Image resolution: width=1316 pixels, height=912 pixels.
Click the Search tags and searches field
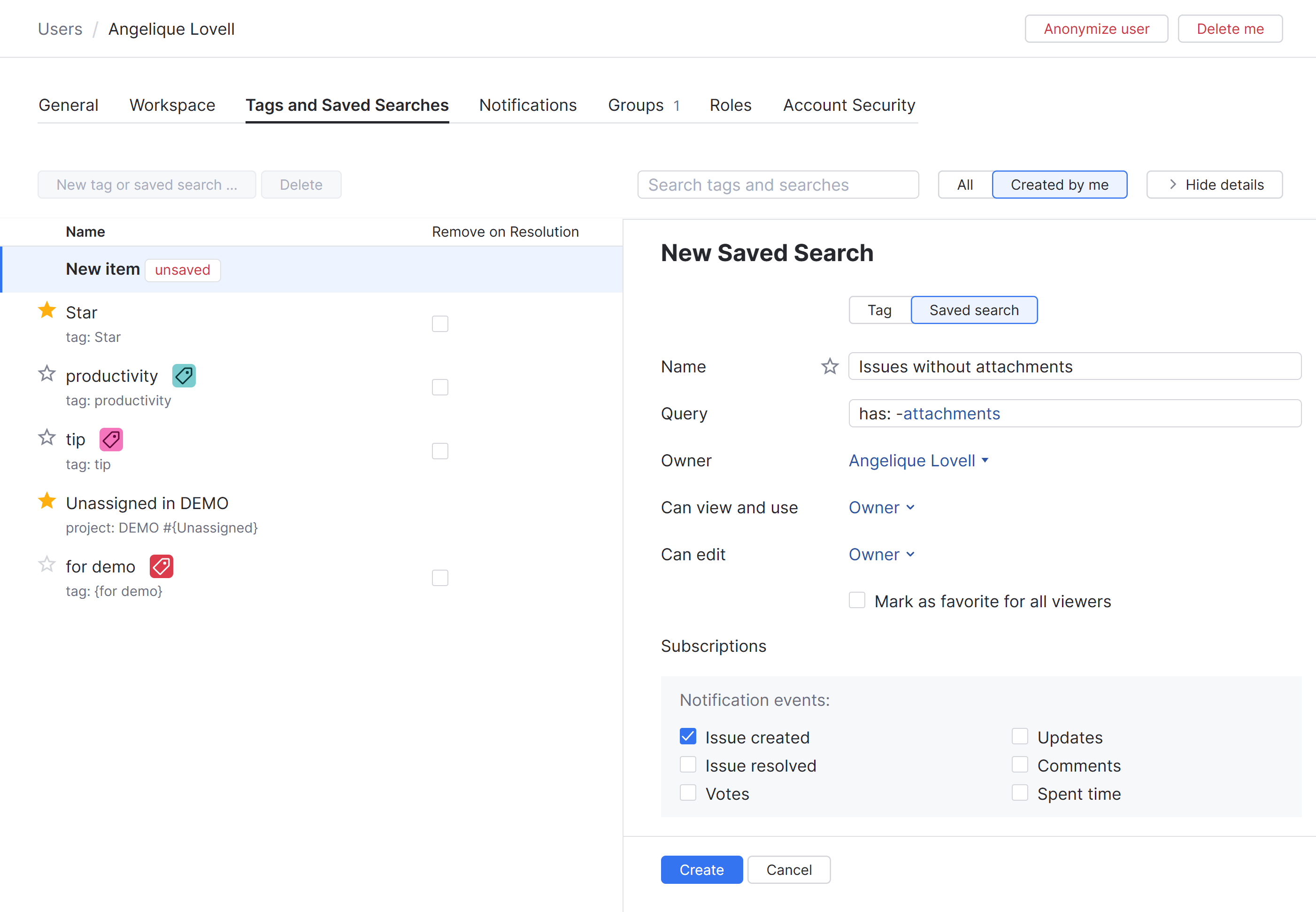(778, 185)
